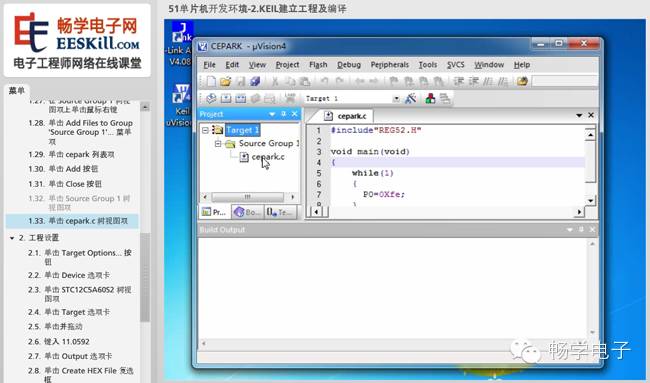Click the Redo toolbar icon

point(339,81)
